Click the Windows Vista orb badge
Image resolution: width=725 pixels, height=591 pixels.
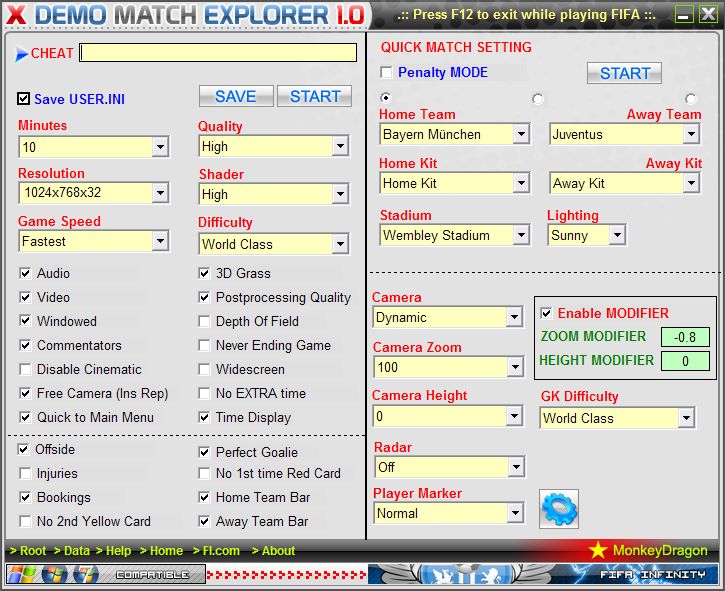(x=54, y=574)
